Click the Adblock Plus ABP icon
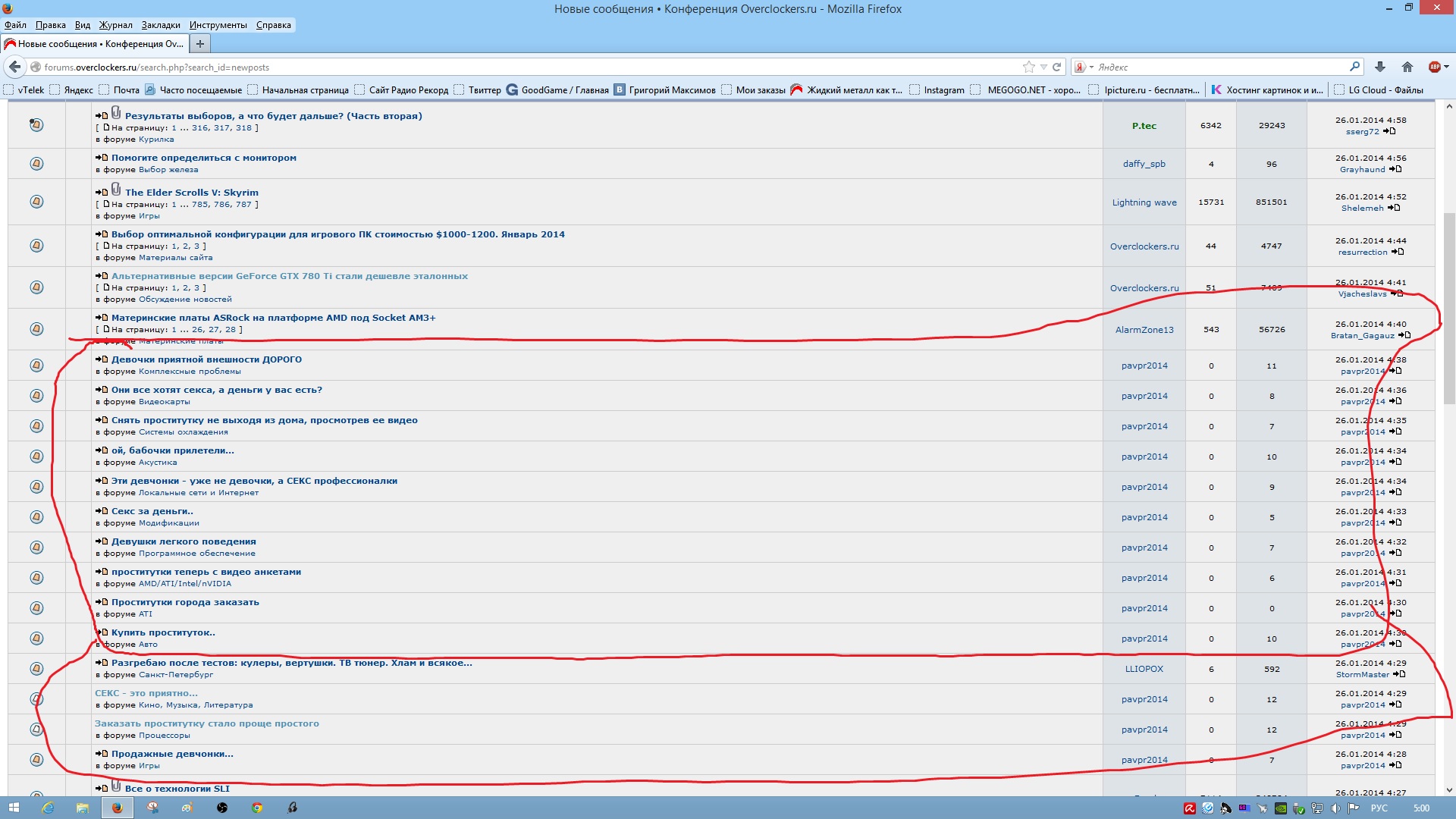The width and height of the screenshot is (1456, 819). coord(1434,67)
